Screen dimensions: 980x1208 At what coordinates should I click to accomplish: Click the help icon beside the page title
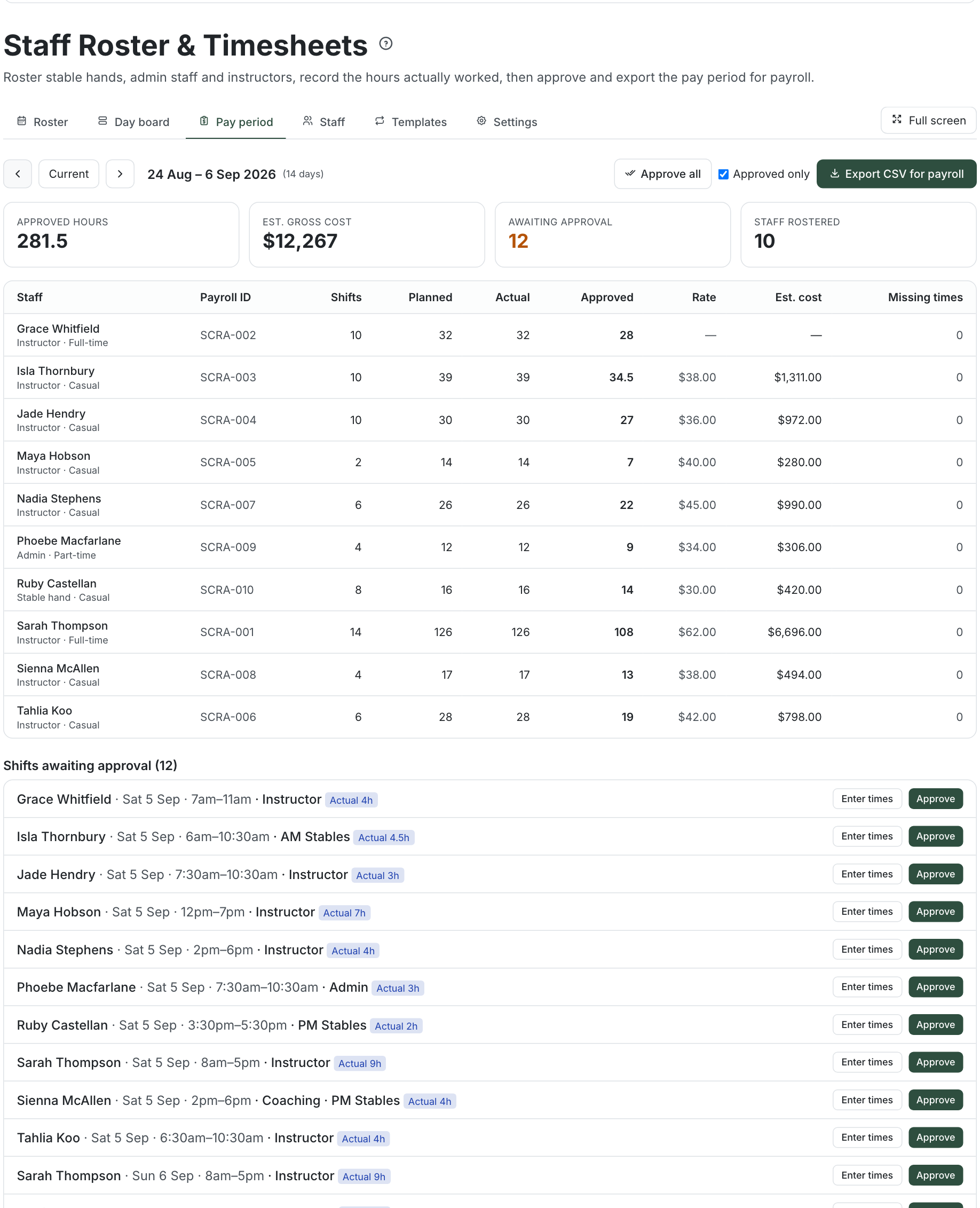pyautogui.click(x=385, y=43)
